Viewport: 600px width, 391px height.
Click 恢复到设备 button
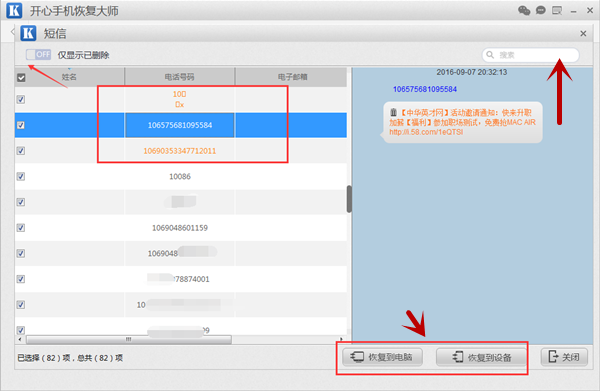(x=481, y=357)
